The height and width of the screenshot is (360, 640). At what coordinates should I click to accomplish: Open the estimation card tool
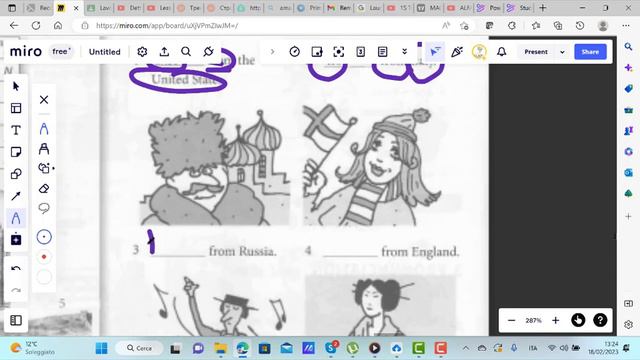[360, 52]
